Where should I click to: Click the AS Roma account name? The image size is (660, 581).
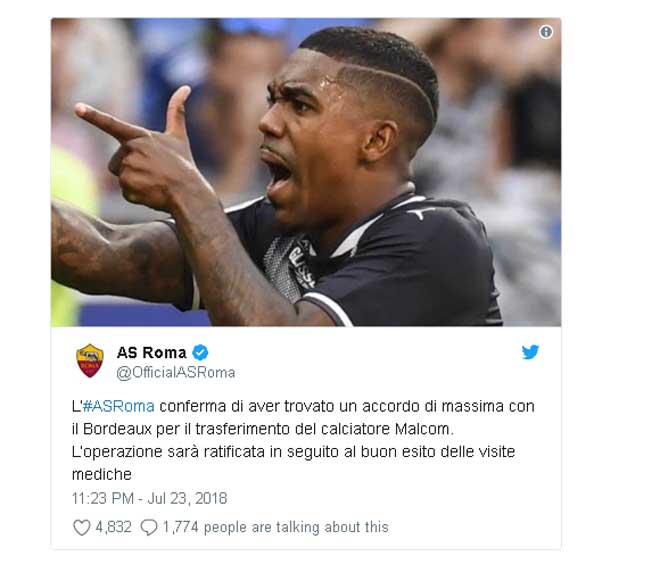click(151, 352)
